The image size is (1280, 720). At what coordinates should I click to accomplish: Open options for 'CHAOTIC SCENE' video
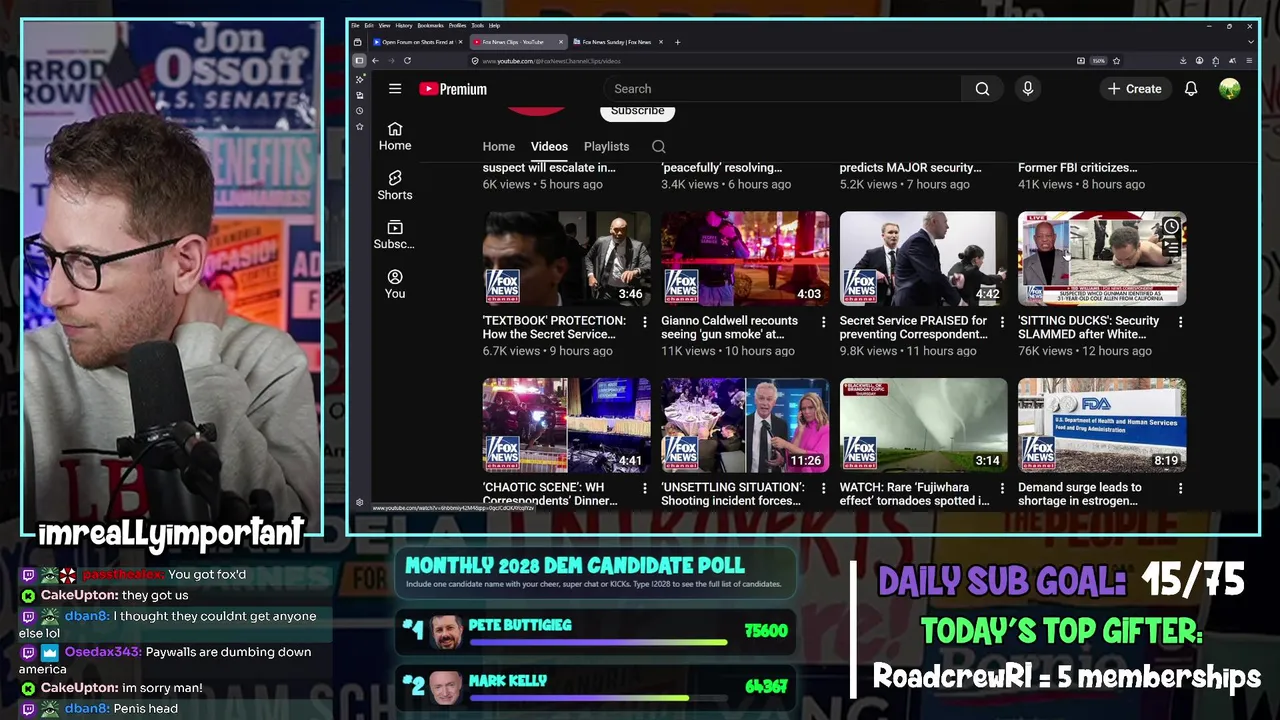(x=644, y=489)
